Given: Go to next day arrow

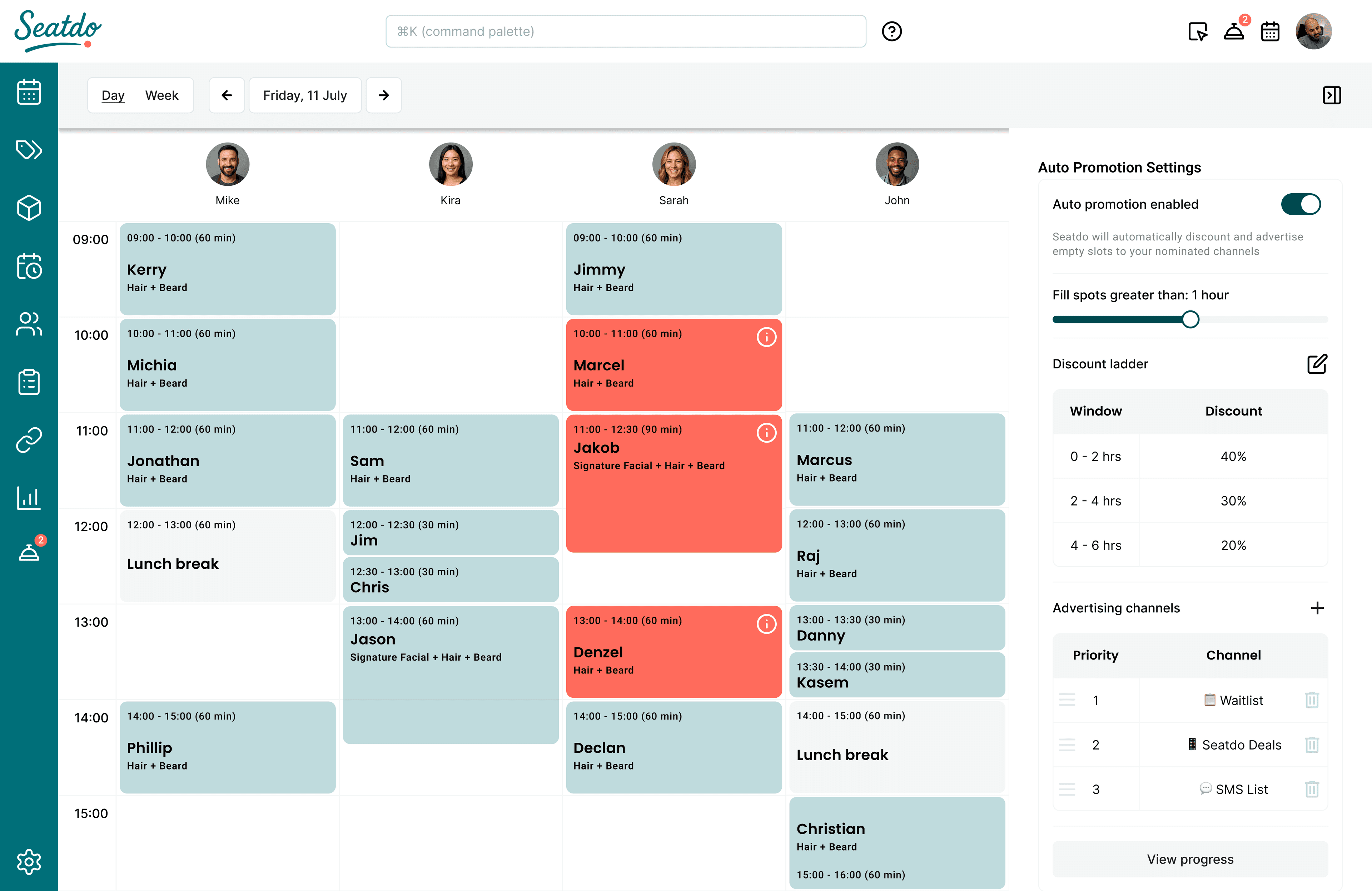Looking at the screenshot, I should tap(383, 95).
